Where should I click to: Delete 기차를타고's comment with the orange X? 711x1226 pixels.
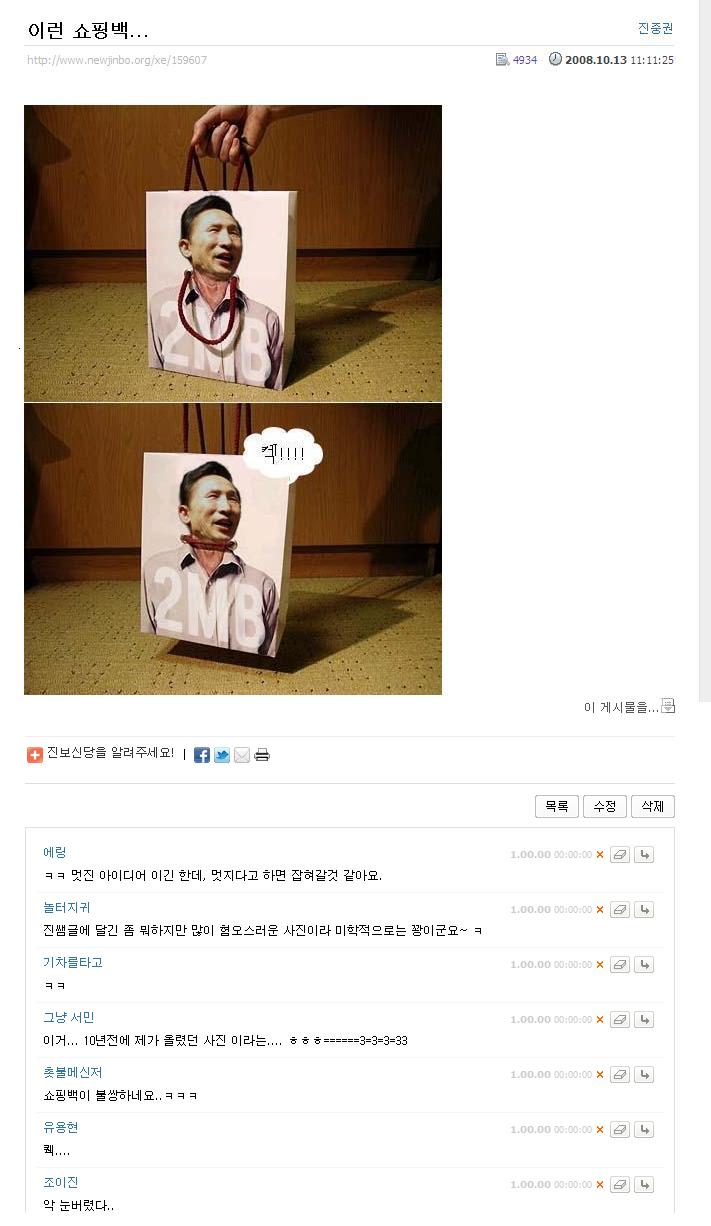pos(600,965)
